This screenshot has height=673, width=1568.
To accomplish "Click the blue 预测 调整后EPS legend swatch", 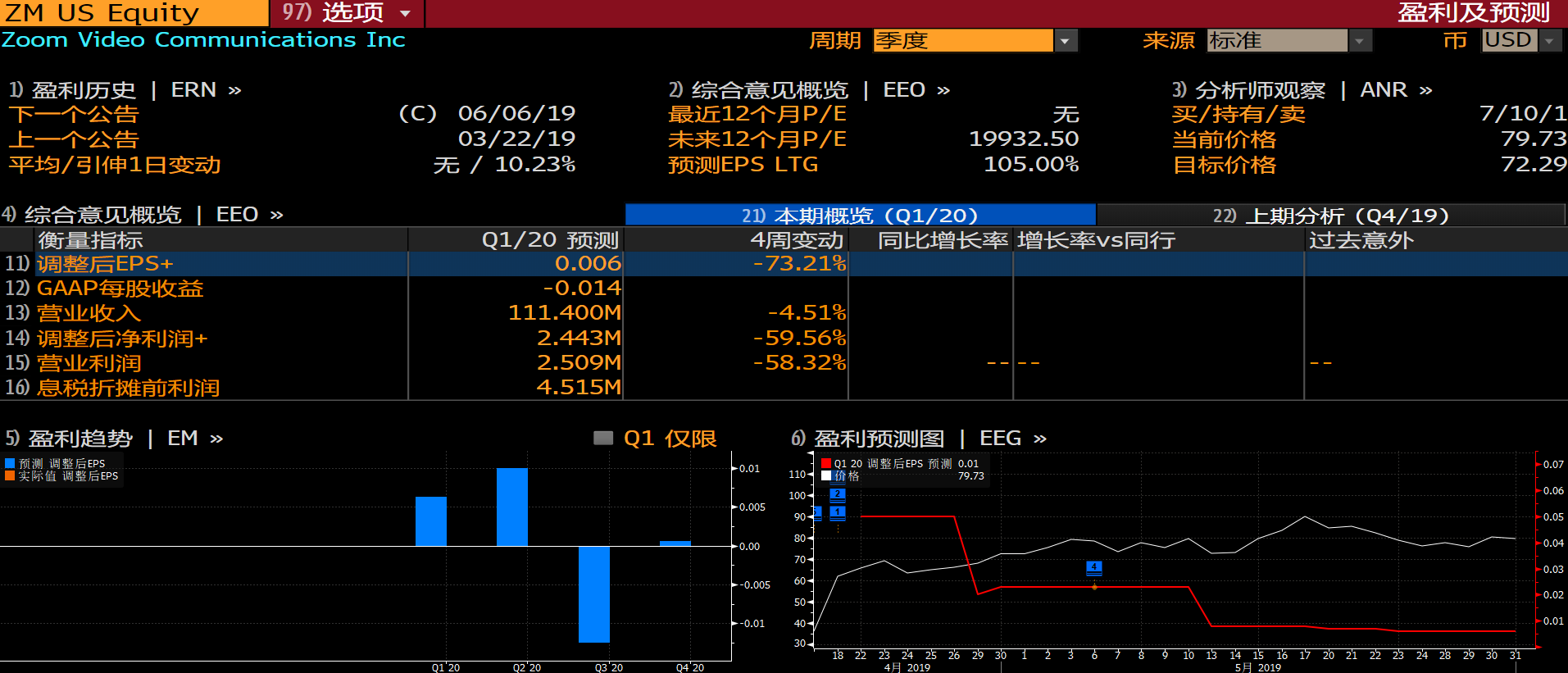I will coord(10,464).
